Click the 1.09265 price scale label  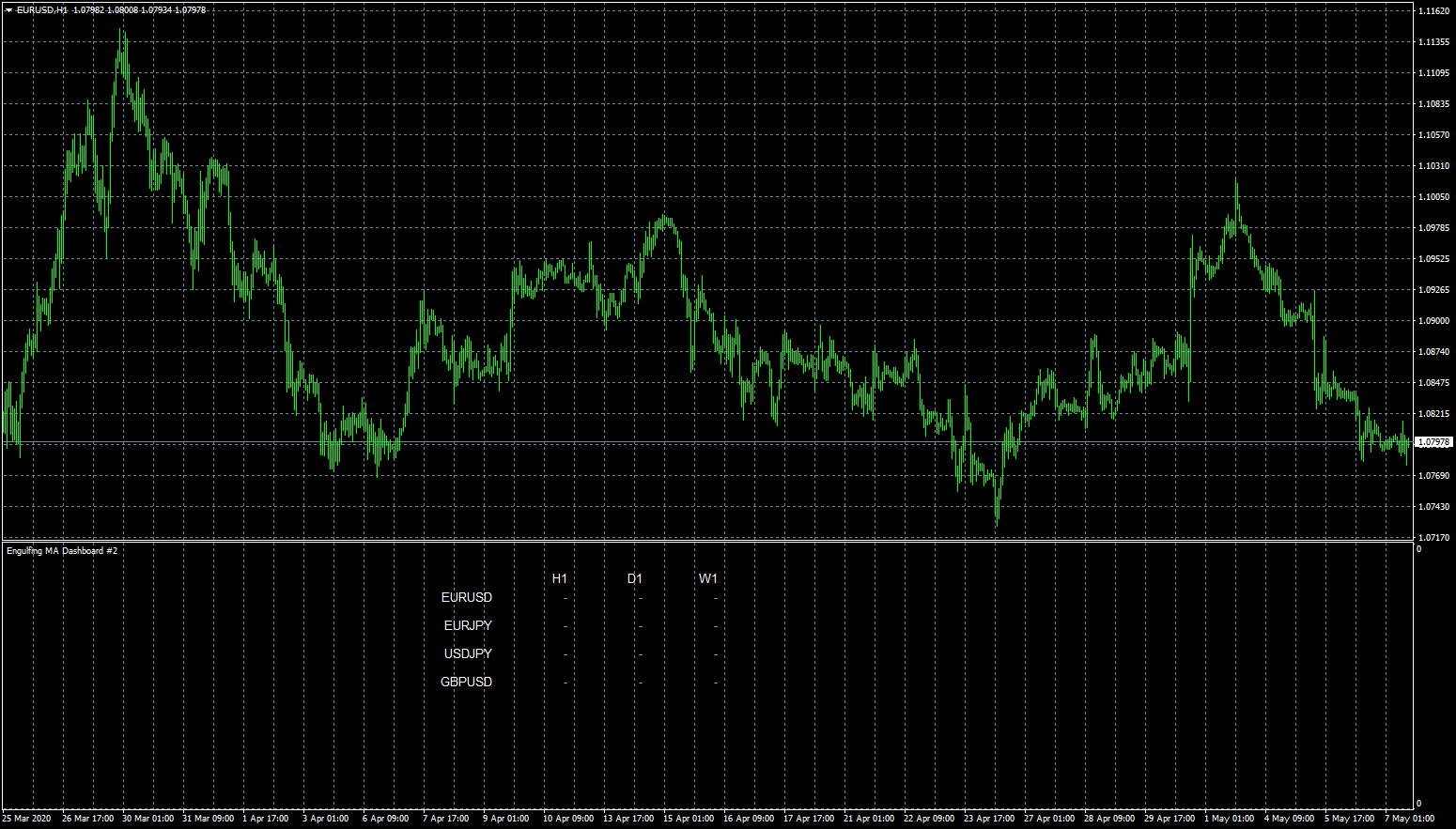[1433, 290]
